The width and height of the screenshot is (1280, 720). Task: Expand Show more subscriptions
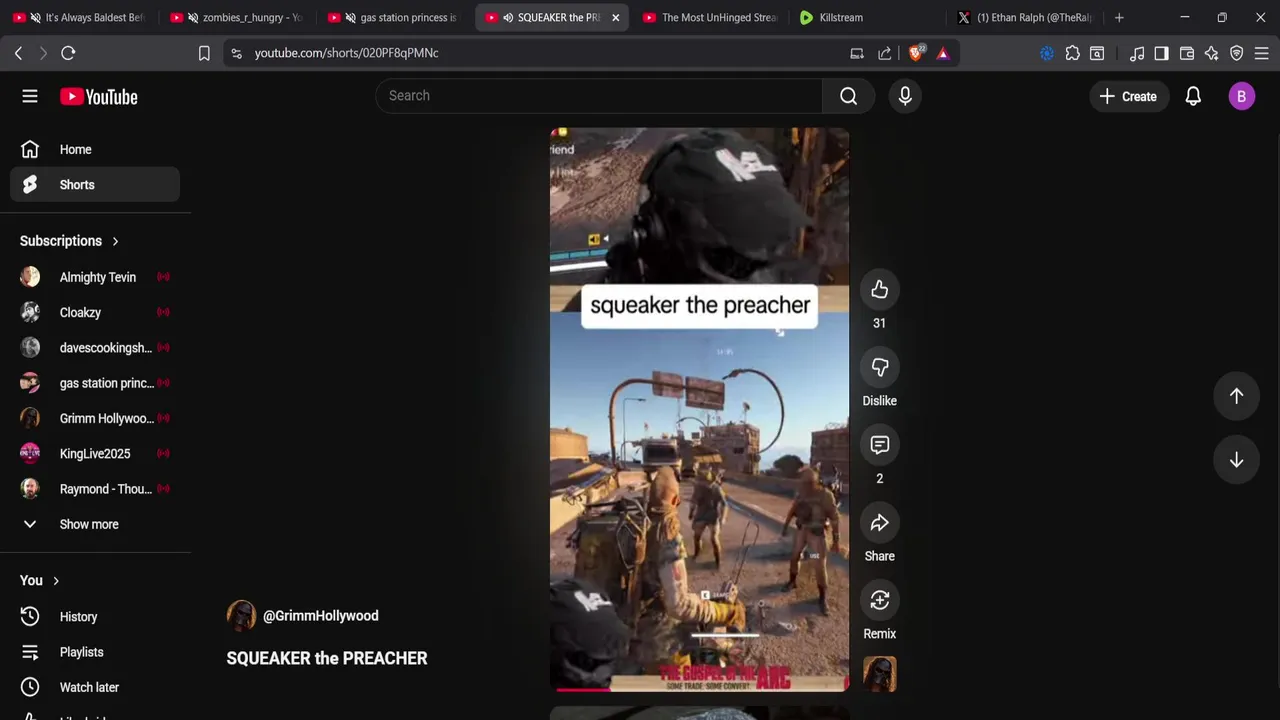89,524
